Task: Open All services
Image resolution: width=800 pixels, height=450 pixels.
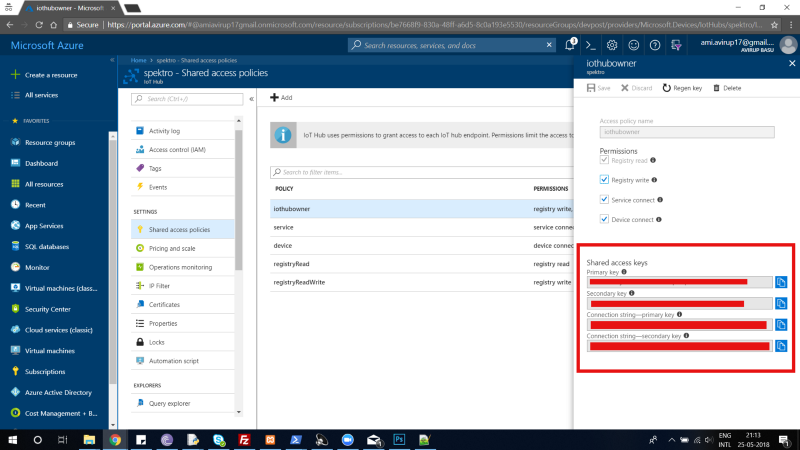Action: 35,95
